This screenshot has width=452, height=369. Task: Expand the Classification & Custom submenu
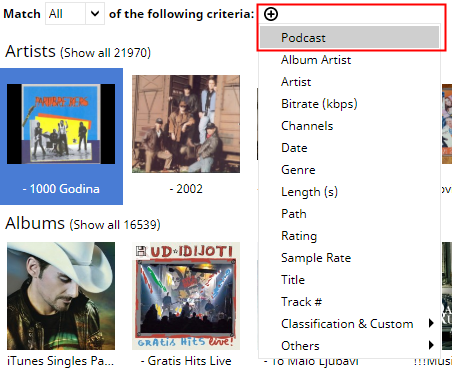coord(349,324)
